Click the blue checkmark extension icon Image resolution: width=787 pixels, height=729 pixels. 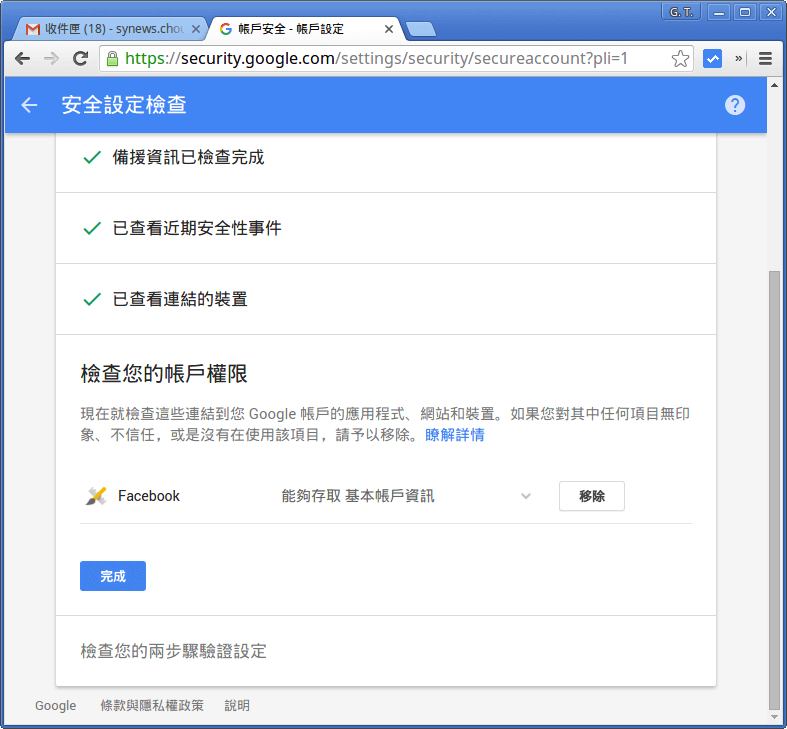point(712,59)
